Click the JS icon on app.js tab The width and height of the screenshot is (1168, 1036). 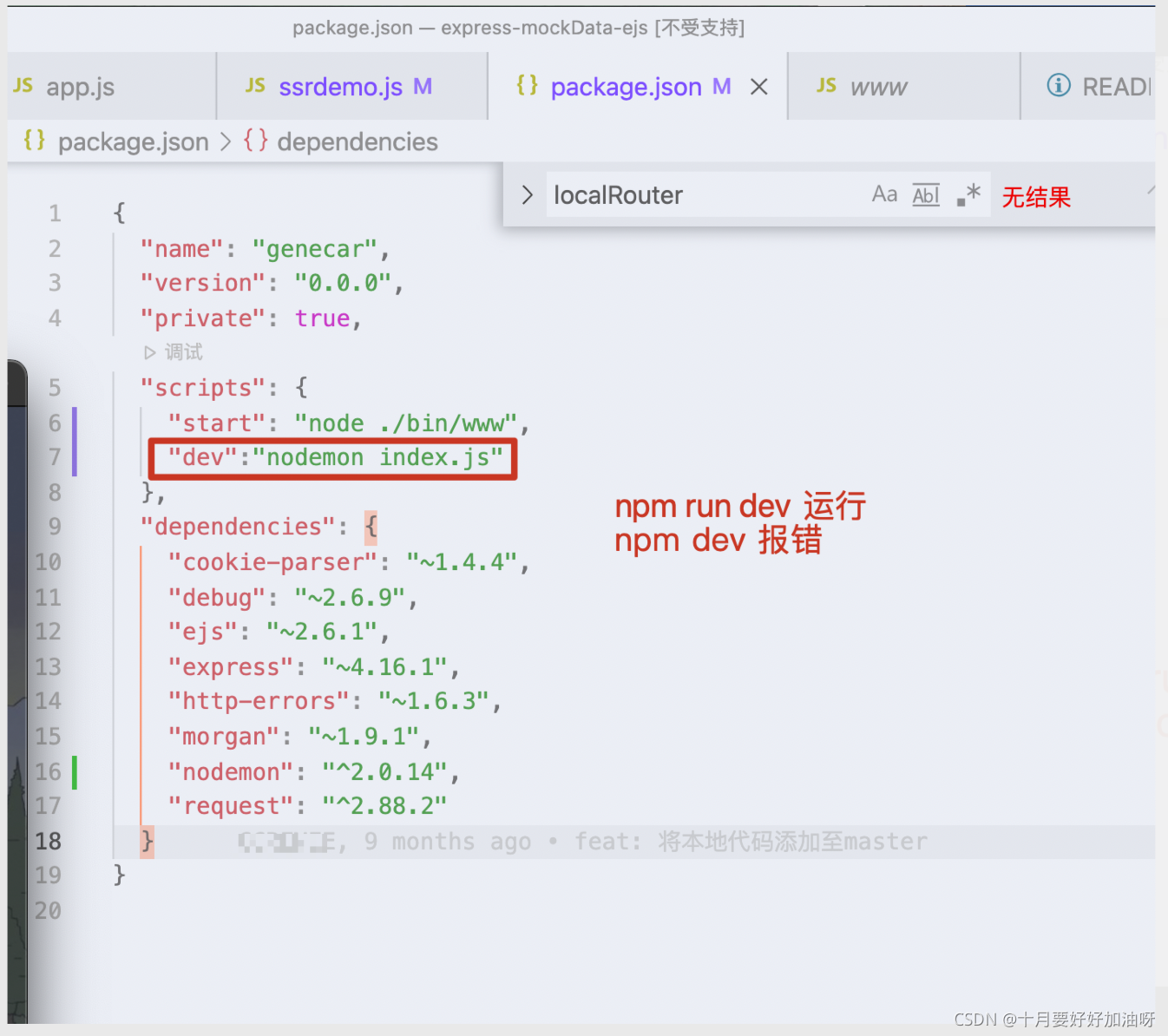point(23,86)
